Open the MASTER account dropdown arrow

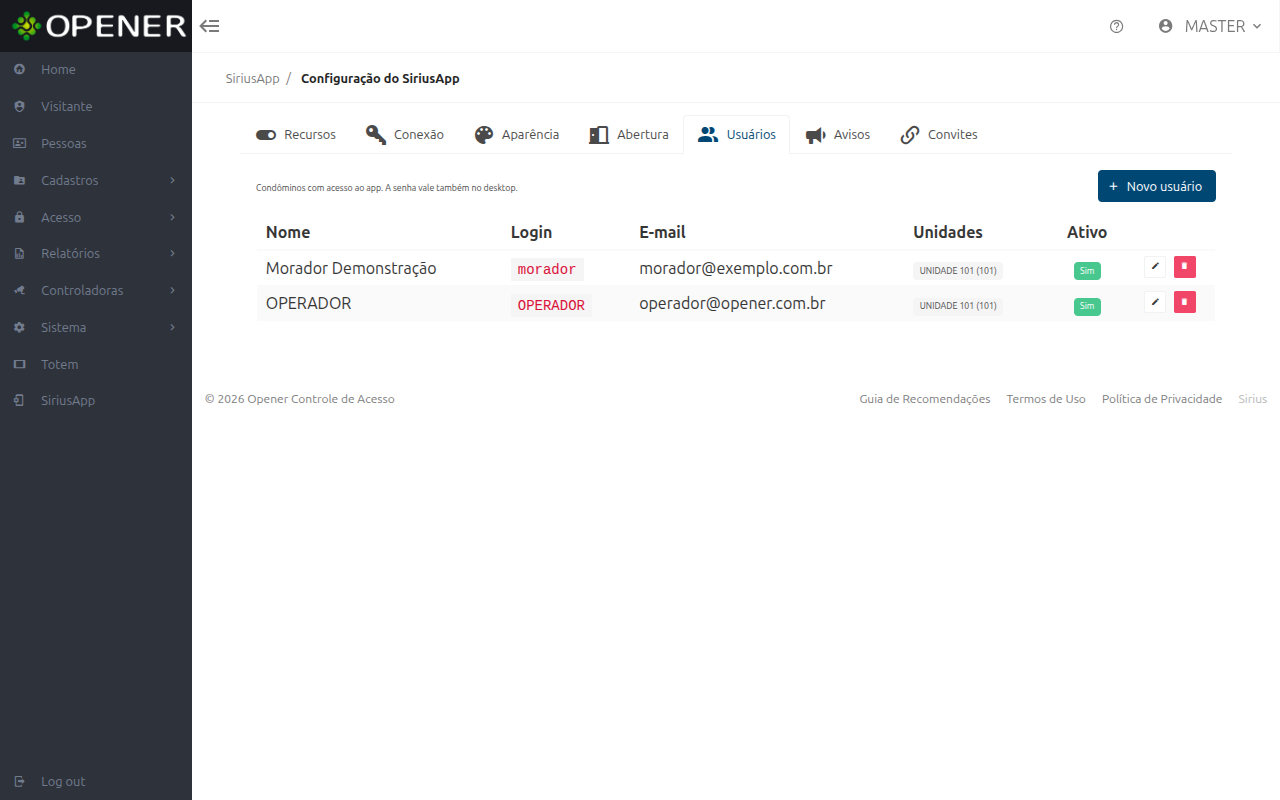point(1256,27)
